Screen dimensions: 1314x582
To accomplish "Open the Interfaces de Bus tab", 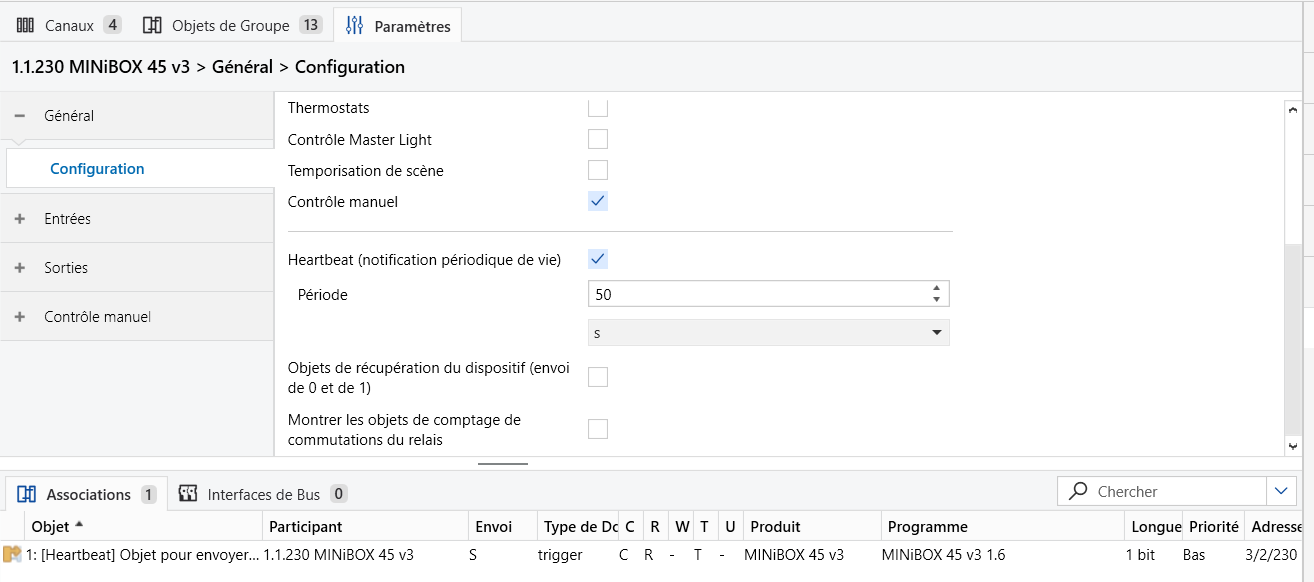I will click(x=263, y=494).
